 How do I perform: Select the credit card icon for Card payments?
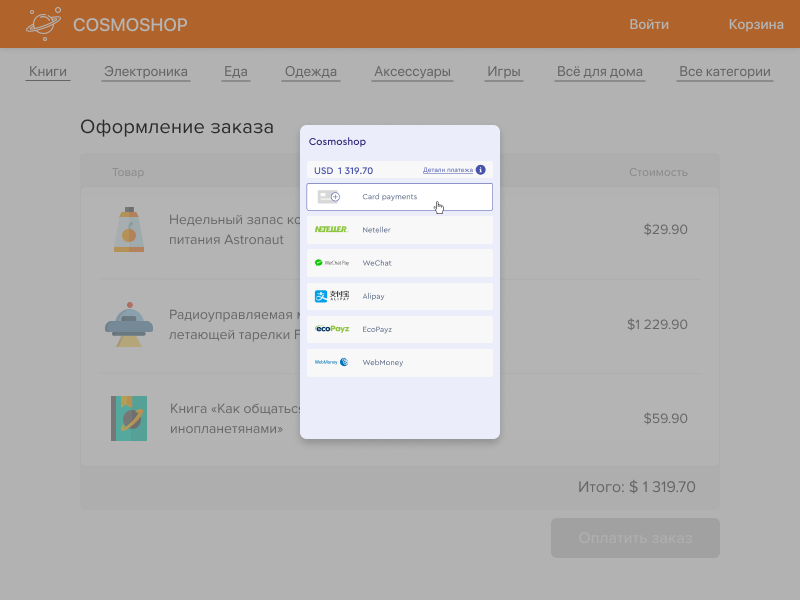[x=329, y=197]
